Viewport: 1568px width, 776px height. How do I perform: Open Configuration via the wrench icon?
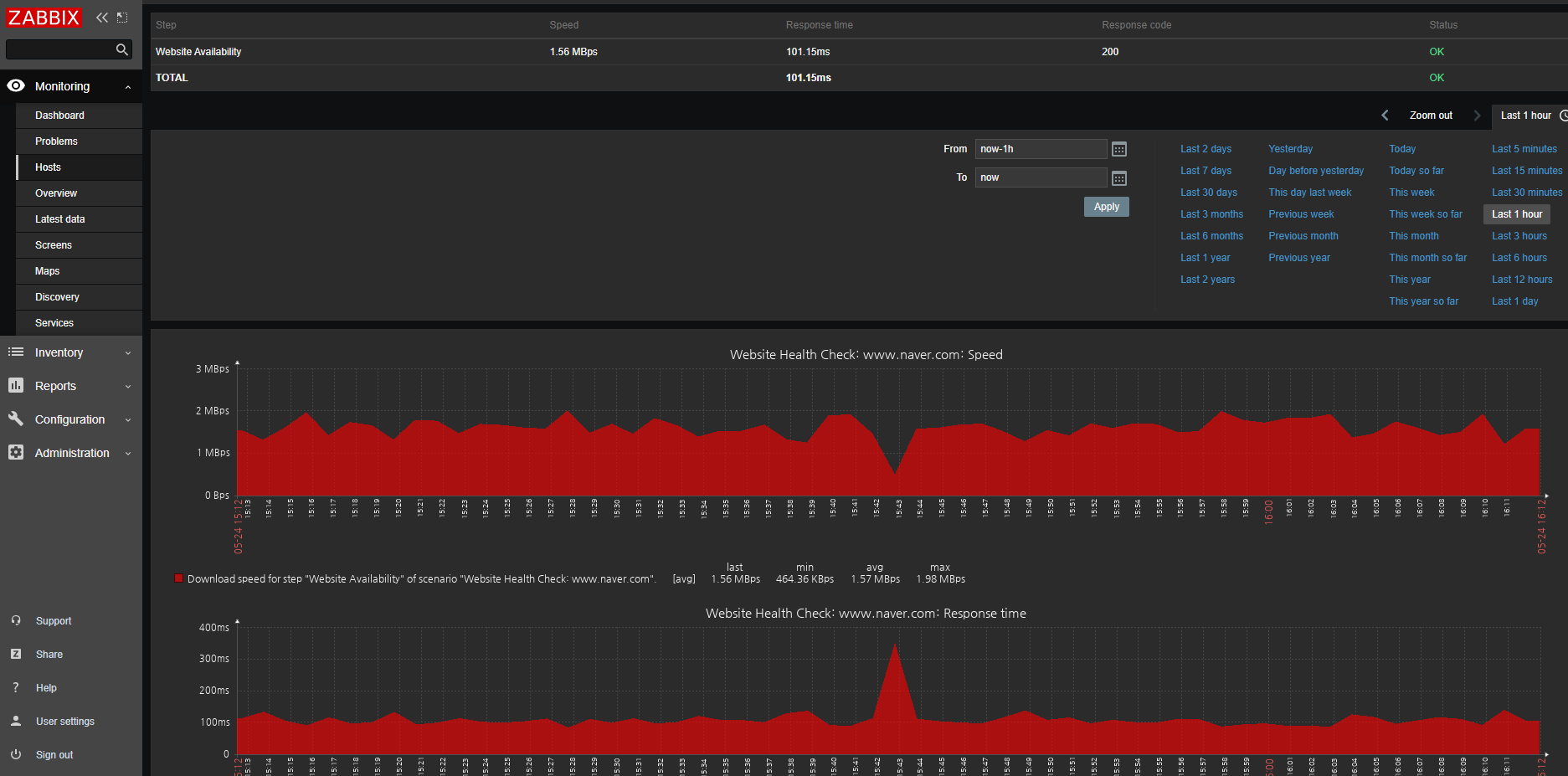click(15, 419)
